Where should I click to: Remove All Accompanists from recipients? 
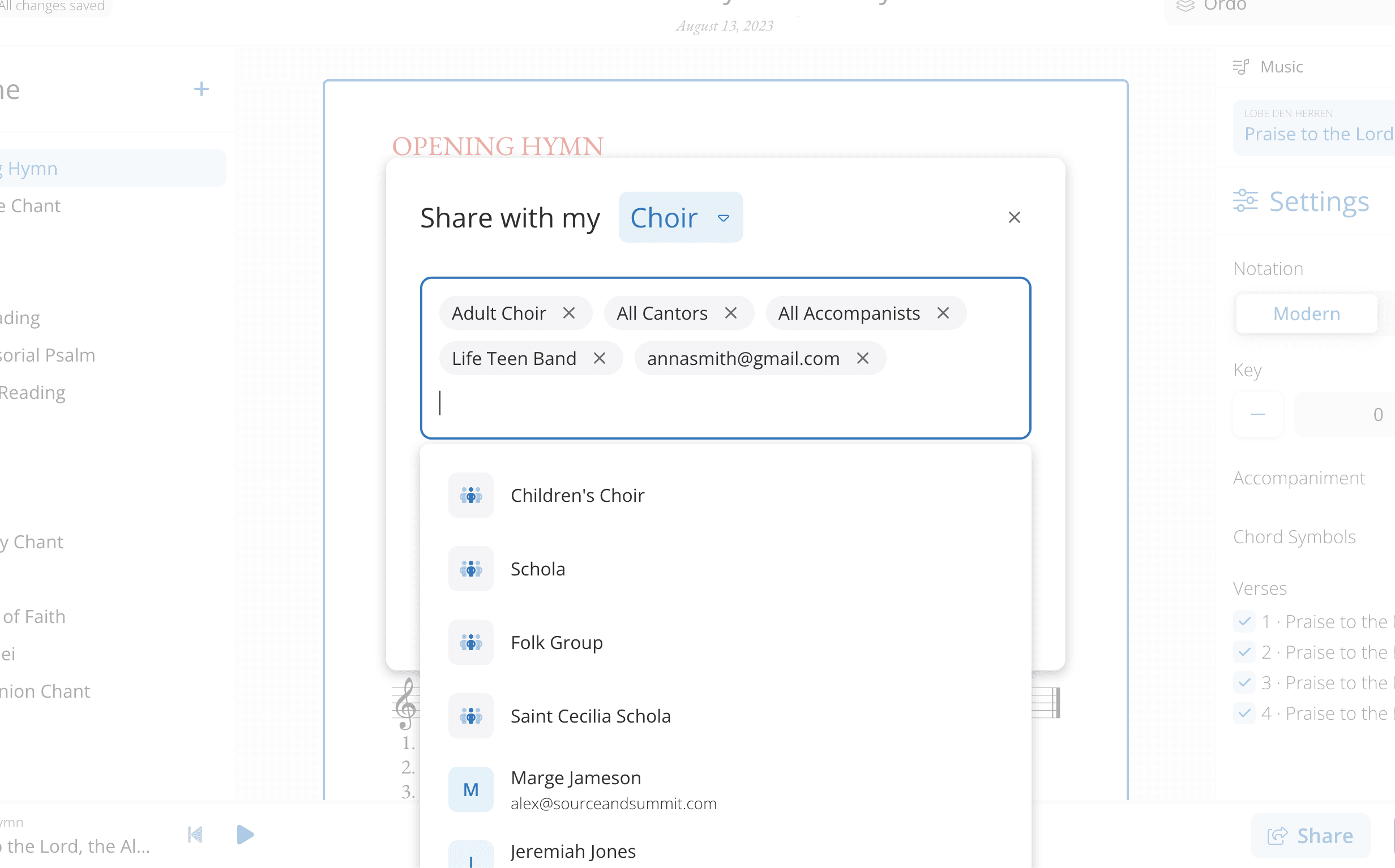(943, 313)
